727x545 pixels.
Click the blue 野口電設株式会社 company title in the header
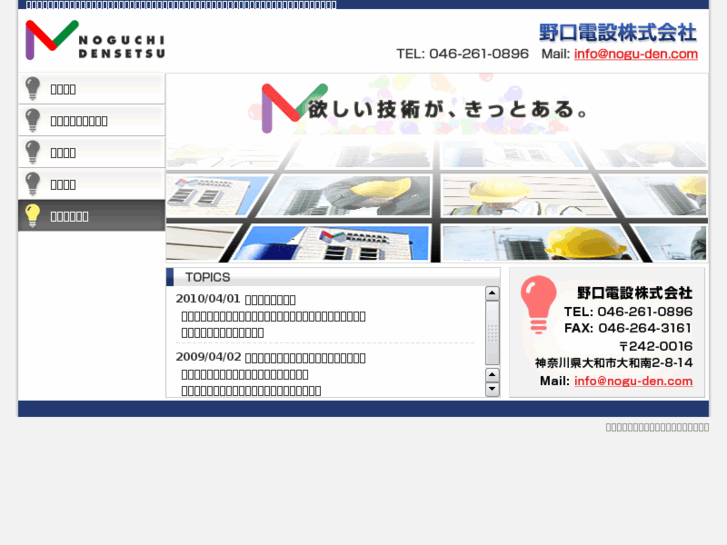point(618,32)
